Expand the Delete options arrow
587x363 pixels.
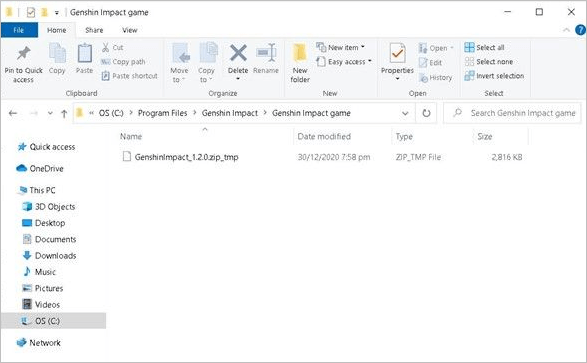(x=238, y=79)
